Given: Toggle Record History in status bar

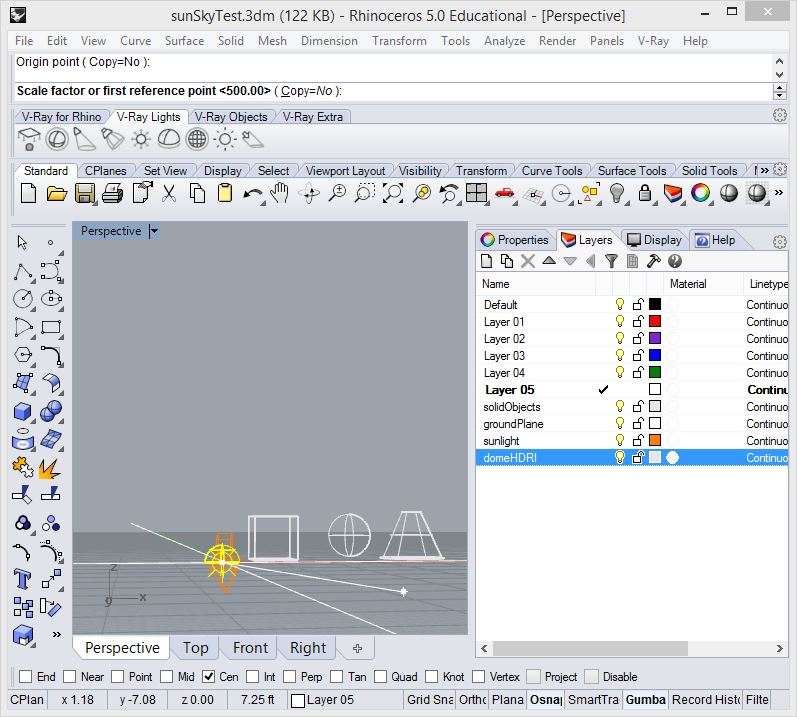Looking at the screenshot, I should pyautogui.click(x=706, y=700).
